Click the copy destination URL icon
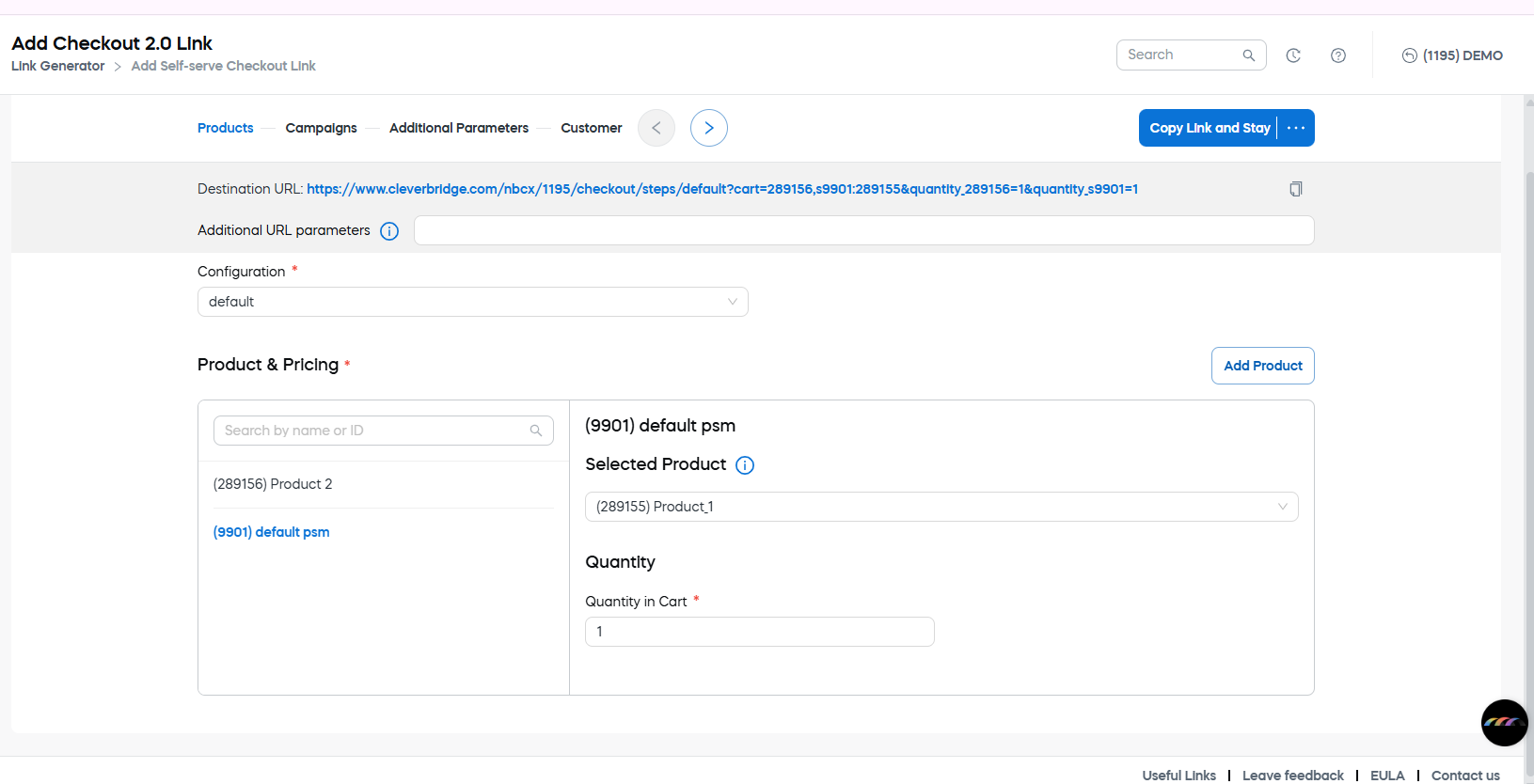Screen dimensions: 1534x784 point(1295,189)
